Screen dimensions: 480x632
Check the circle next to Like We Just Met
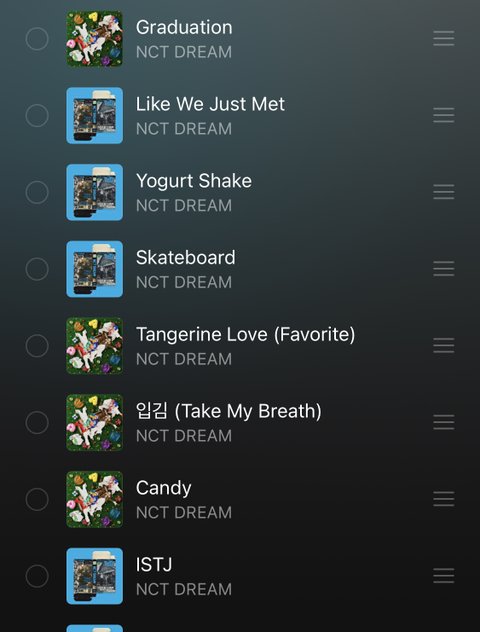pos(37,115)
